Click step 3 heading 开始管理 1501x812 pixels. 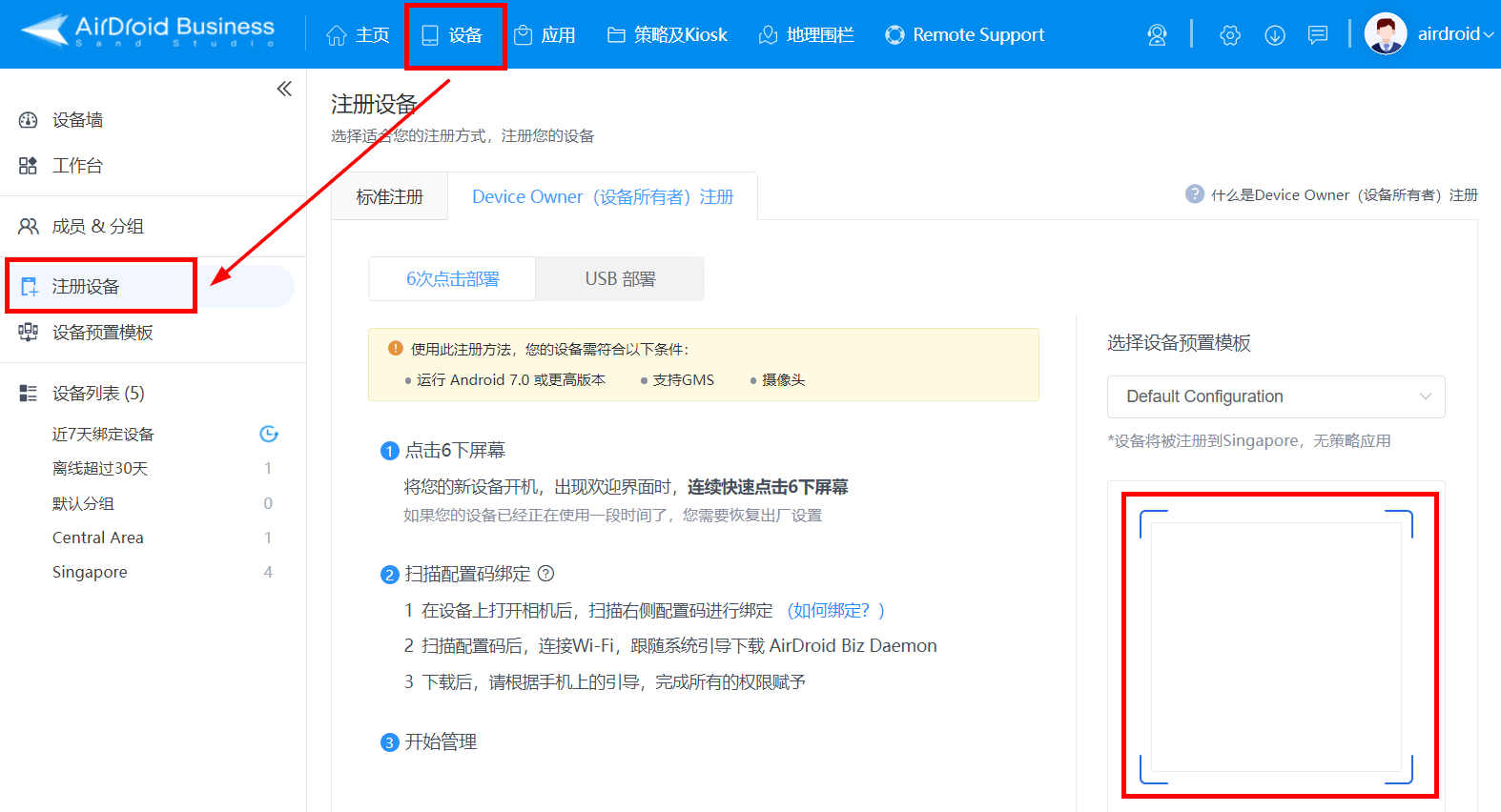(x=441, y=742)
